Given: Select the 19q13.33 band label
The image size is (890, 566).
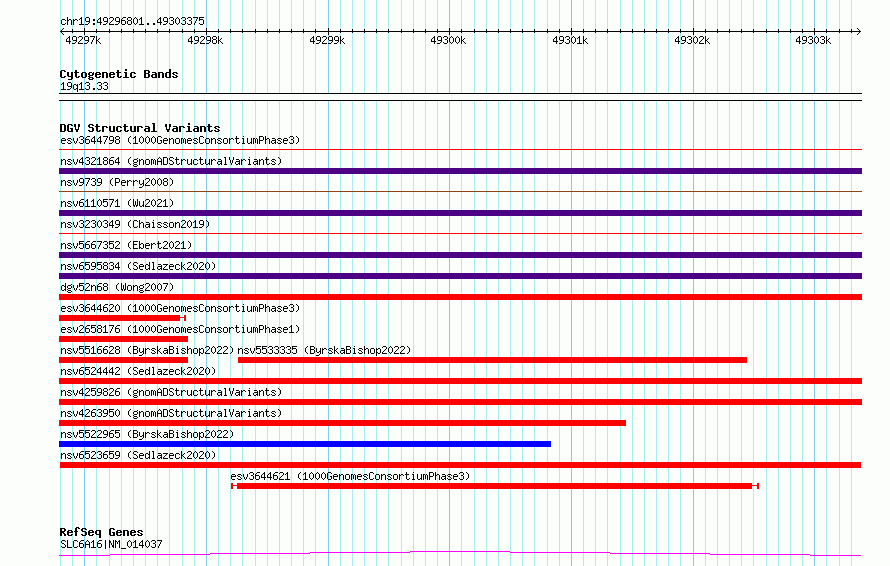Looking at the screenshot, I should (84, 86).
